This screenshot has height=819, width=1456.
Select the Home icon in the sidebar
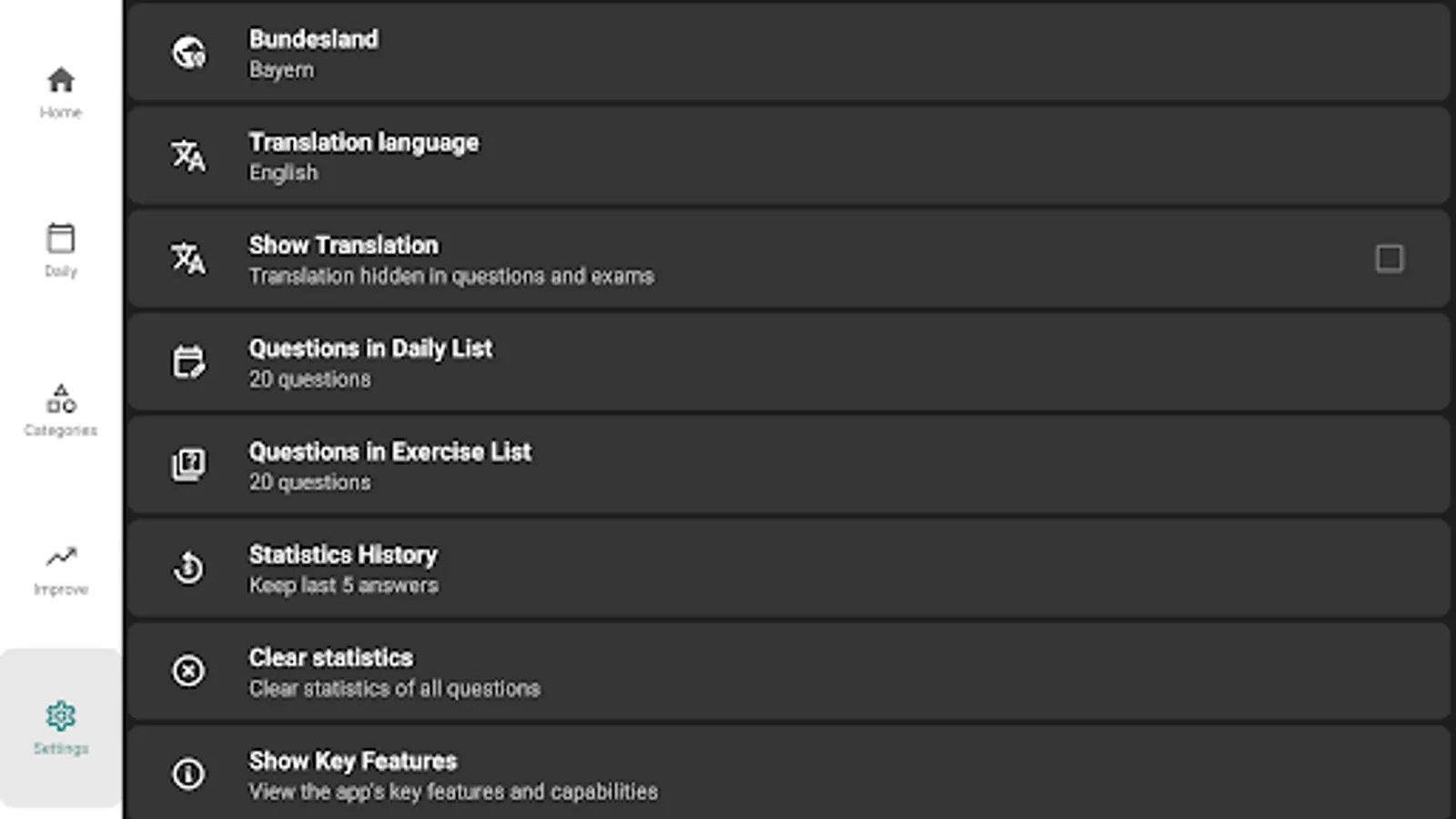(x=60, y=80)
